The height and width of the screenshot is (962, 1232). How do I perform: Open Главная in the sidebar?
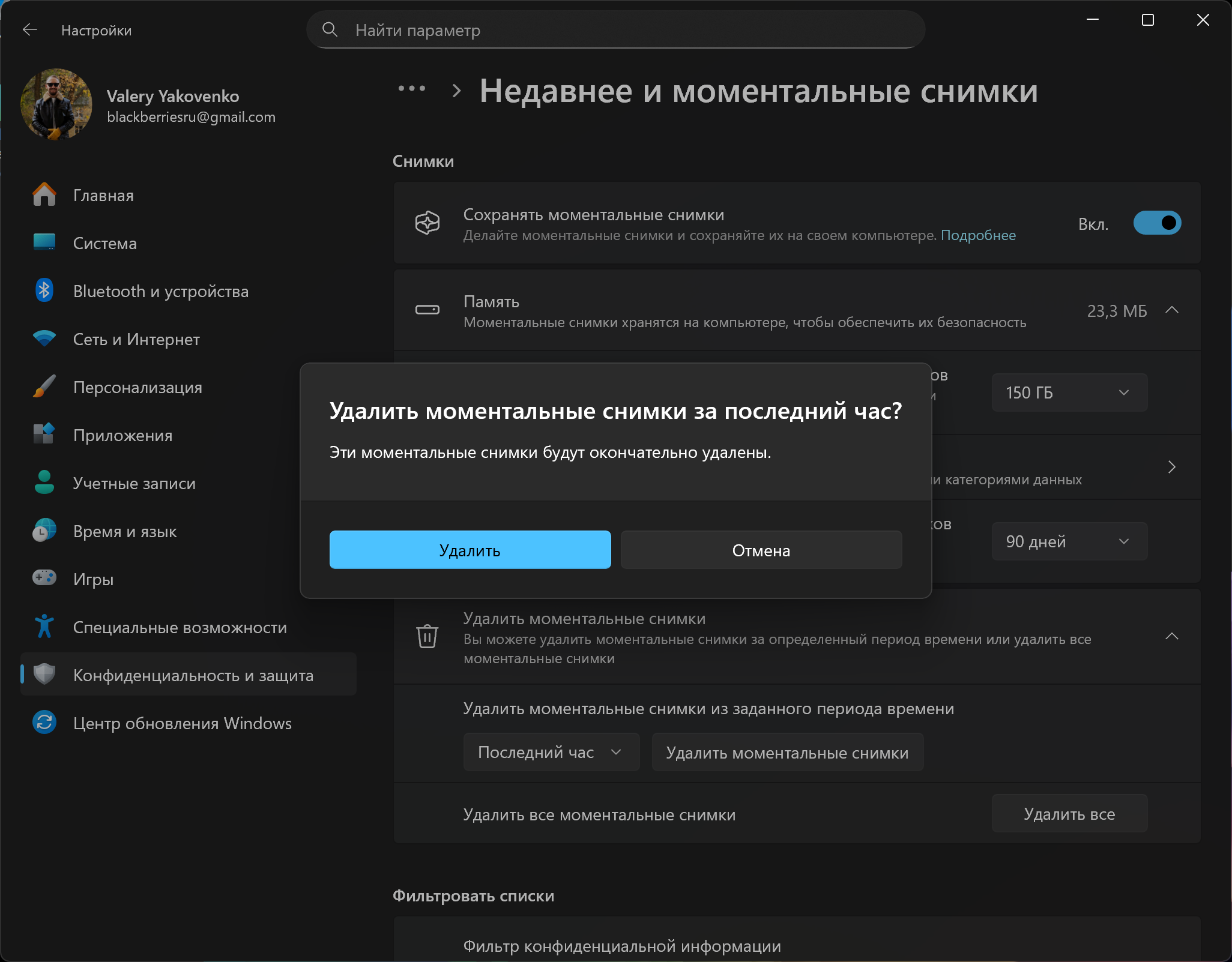click(x=103, y=196)
